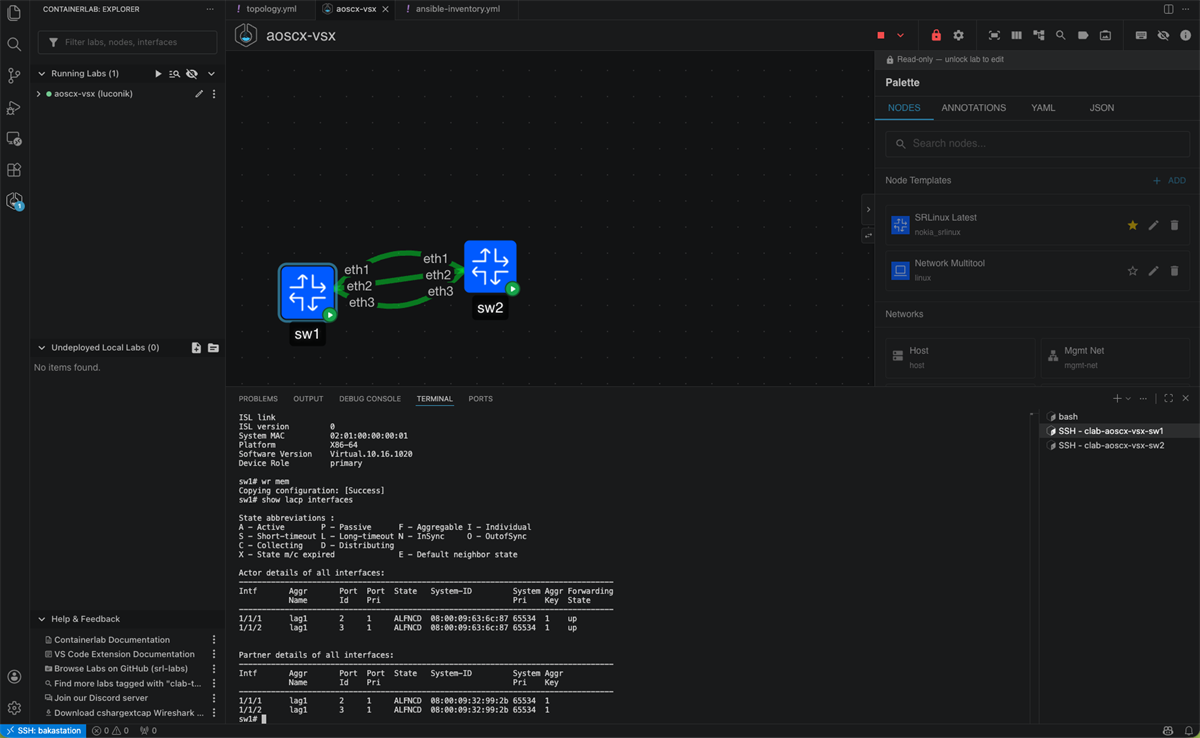The height and width of the screenshot is (738, 1200).
Task: Open Running Labs more actions chevron
Action: (211, 74)
